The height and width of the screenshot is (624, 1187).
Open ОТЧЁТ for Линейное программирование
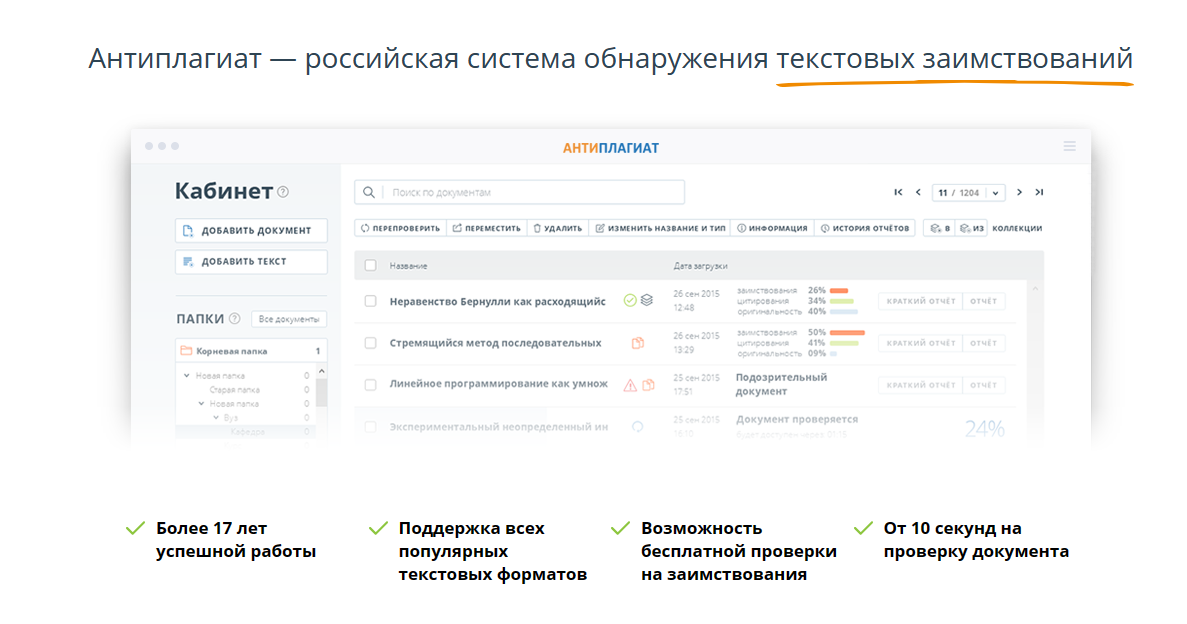pyautogui.click(x=983, y=385)
